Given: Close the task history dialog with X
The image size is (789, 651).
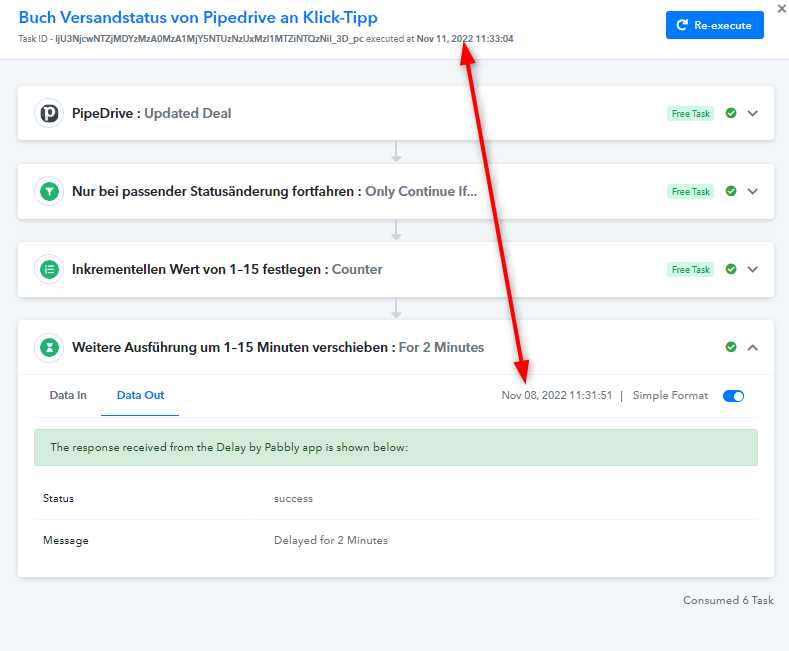Looking at the screenshot, I should [782, 9].
